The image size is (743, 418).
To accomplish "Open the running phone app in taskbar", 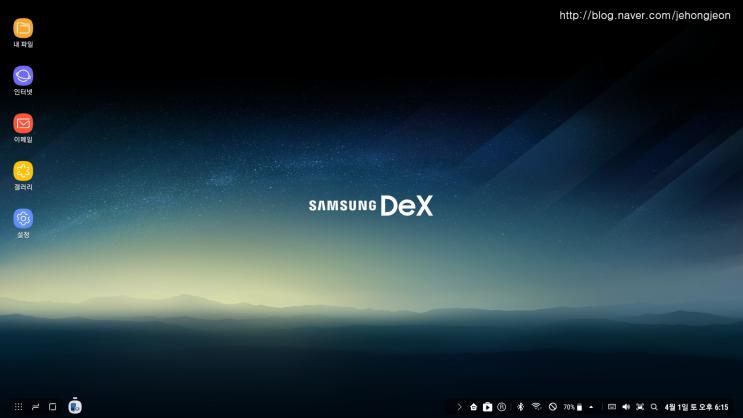I will click(x=75, y=406).
